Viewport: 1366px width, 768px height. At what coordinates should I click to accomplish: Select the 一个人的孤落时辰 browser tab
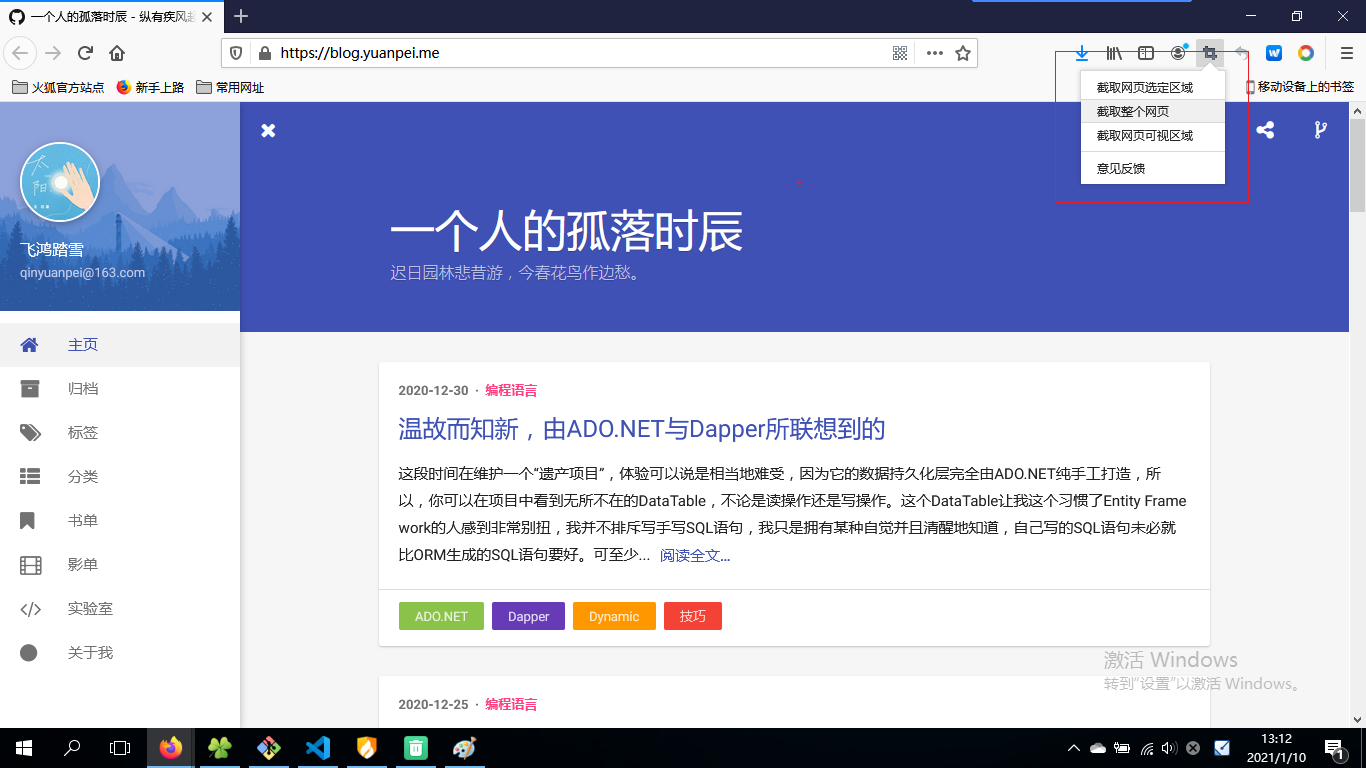coord(112,16)
